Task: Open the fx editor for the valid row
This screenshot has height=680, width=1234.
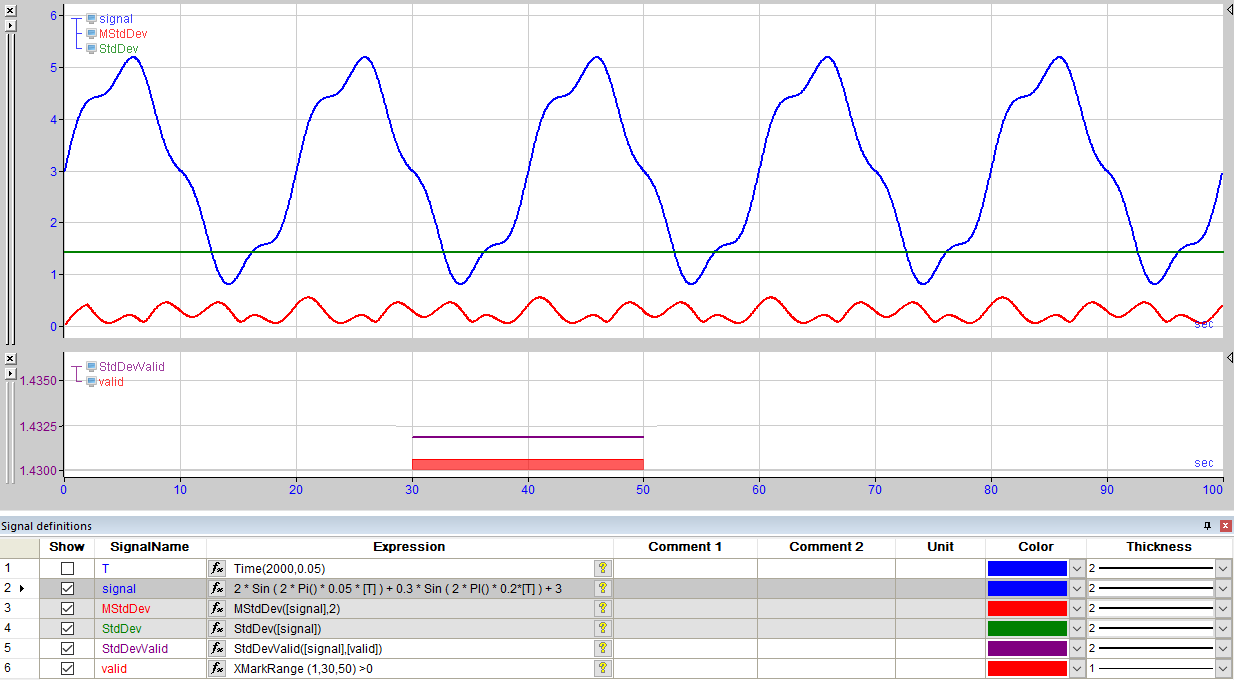Action: [217, 668]
